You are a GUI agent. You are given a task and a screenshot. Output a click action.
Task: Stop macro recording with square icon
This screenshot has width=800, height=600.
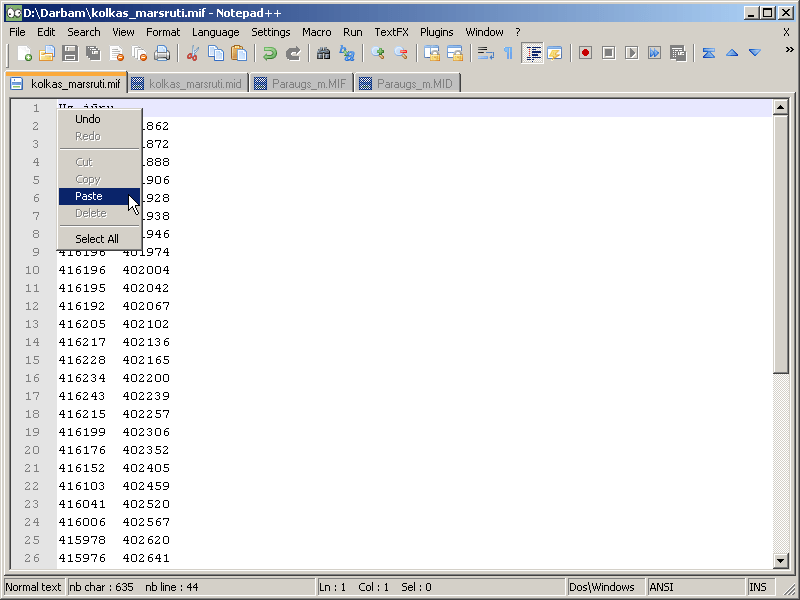[608, 53]
